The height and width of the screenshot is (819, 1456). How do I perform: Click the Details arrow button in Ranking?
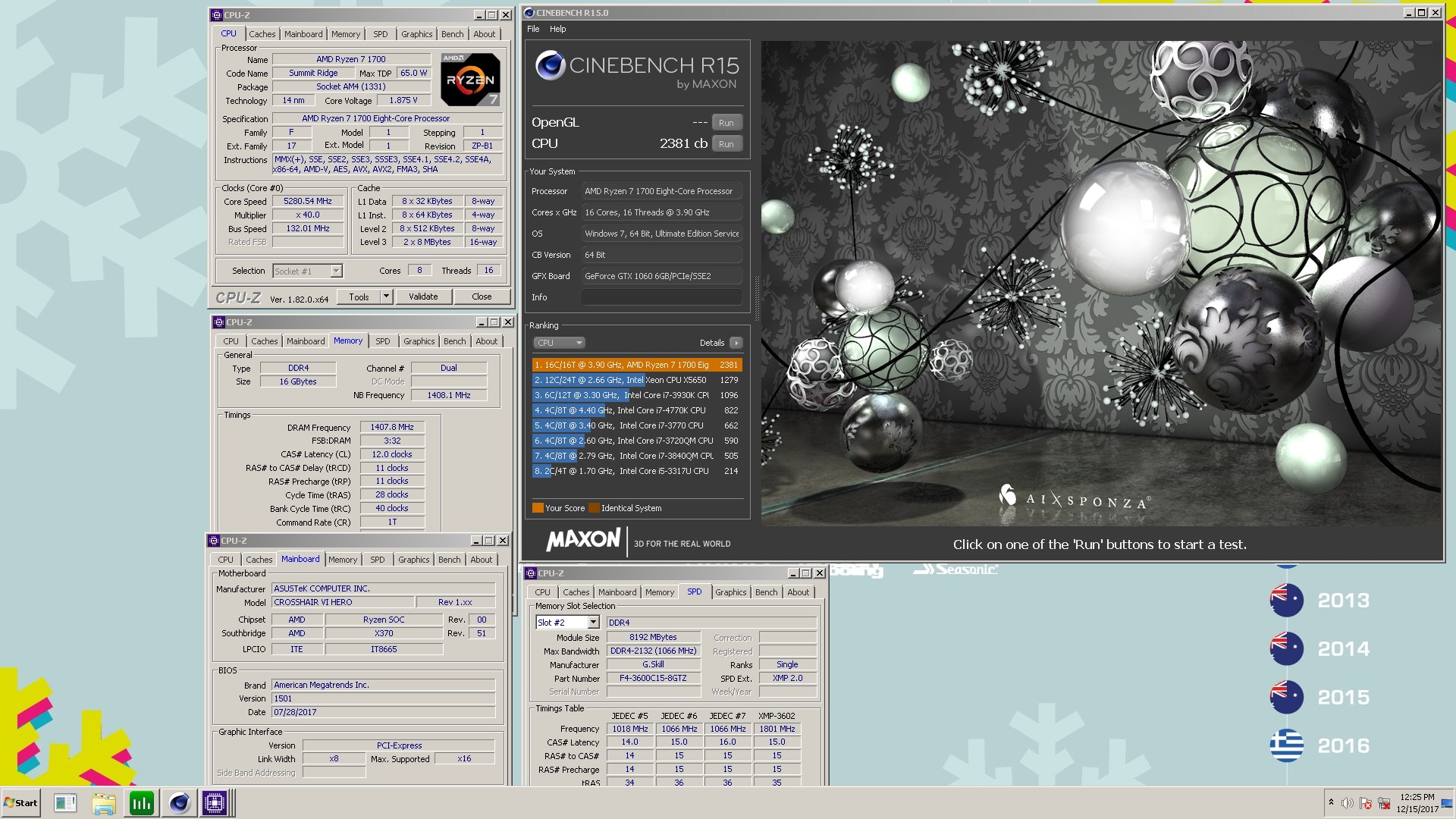(736, 343)
